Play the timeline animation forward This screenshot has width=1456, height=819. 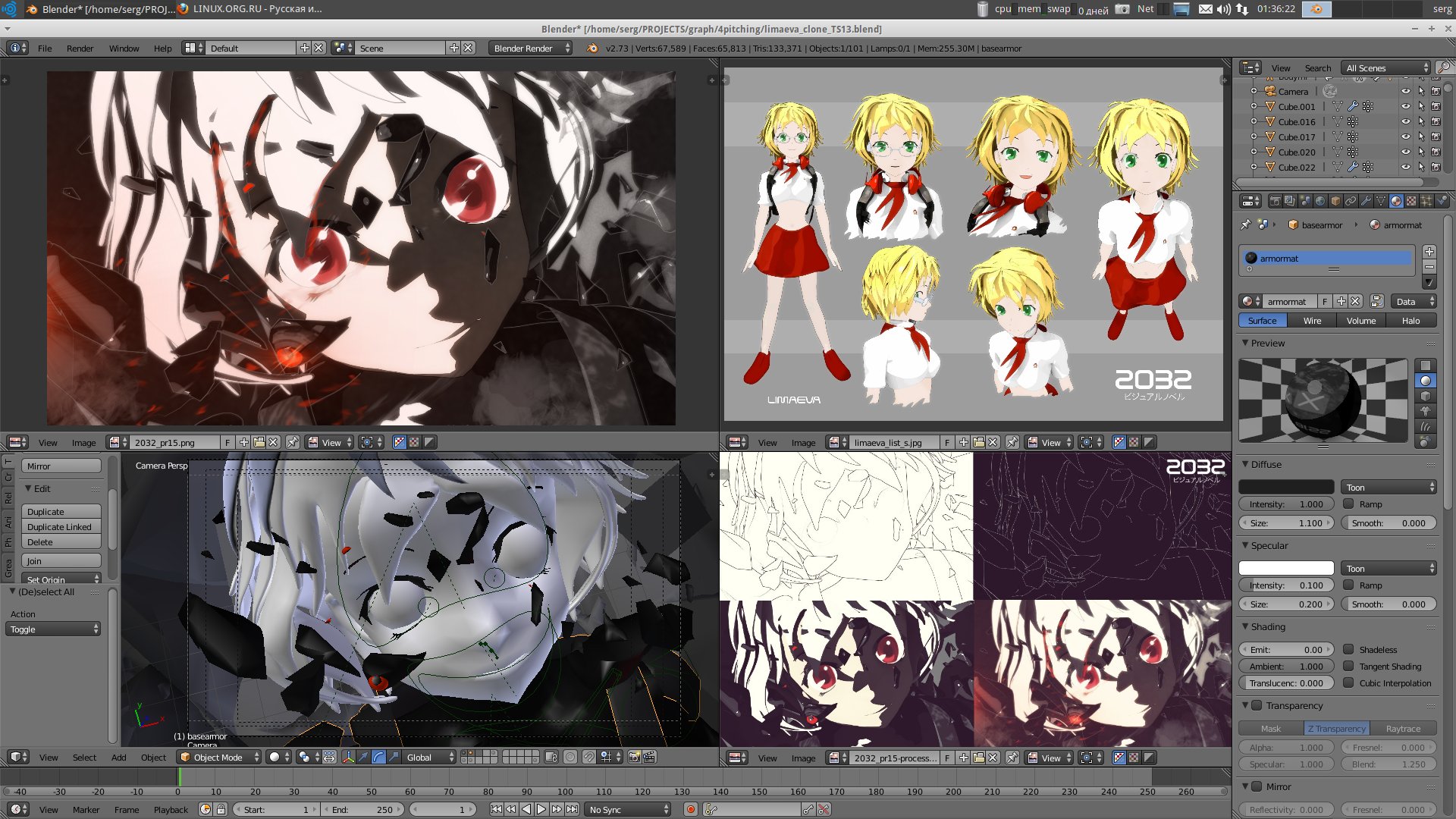pyautogui.click(x=541, y=810)
